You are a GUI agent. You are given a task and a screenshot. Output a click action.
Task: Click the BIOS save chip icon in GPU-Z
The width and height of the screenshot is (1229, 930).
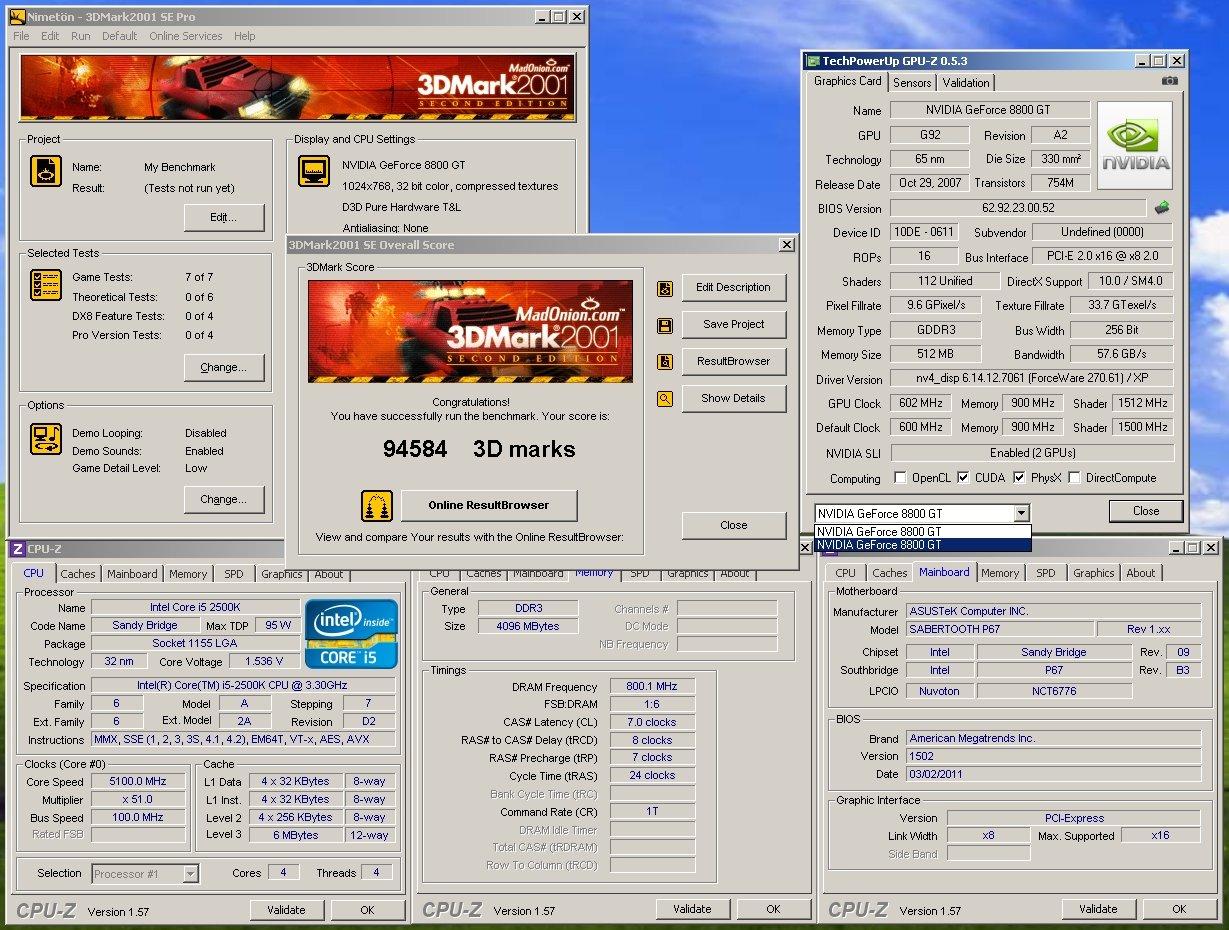pyautogui.click(x=1161, y=208)
